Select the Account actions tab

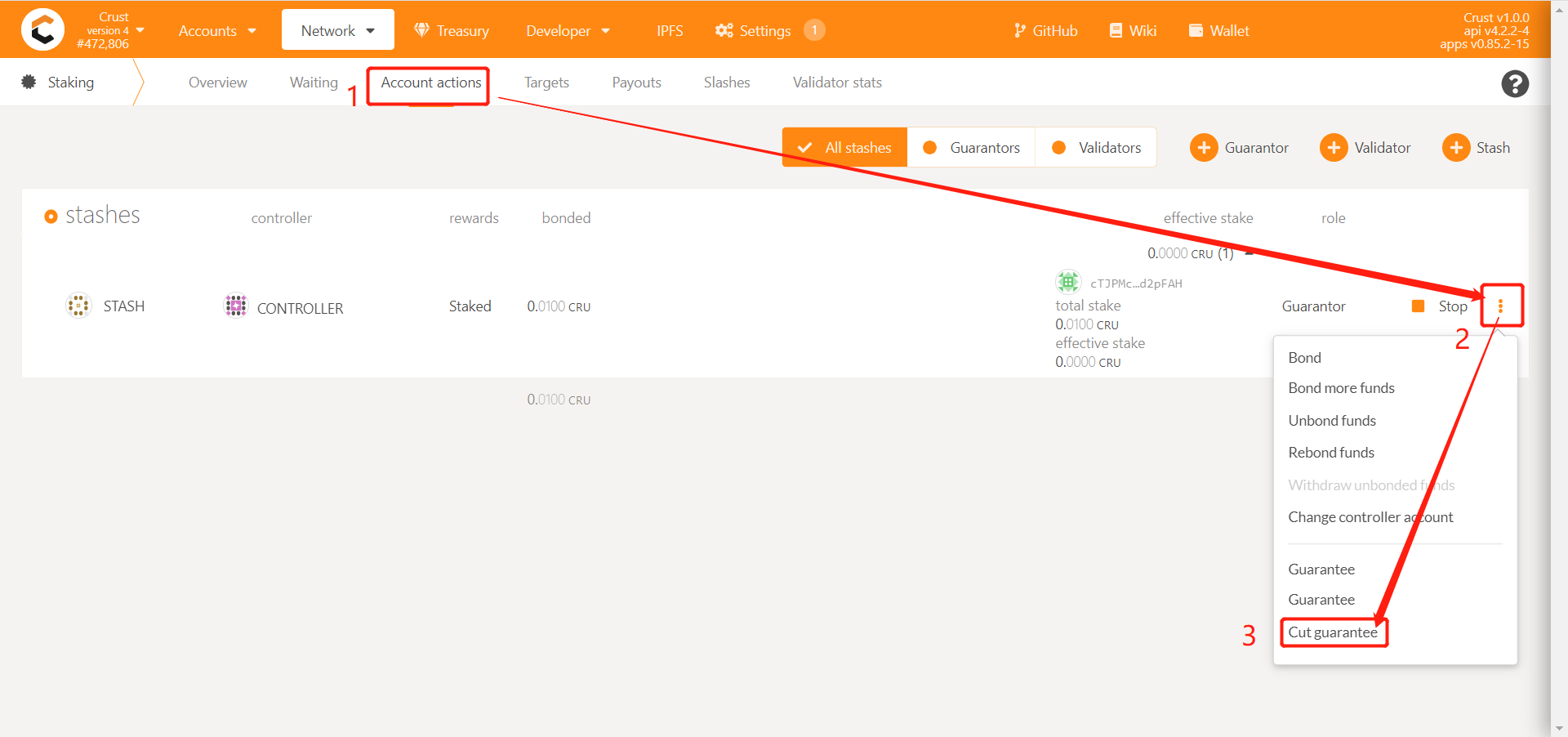tap(431, 83)
